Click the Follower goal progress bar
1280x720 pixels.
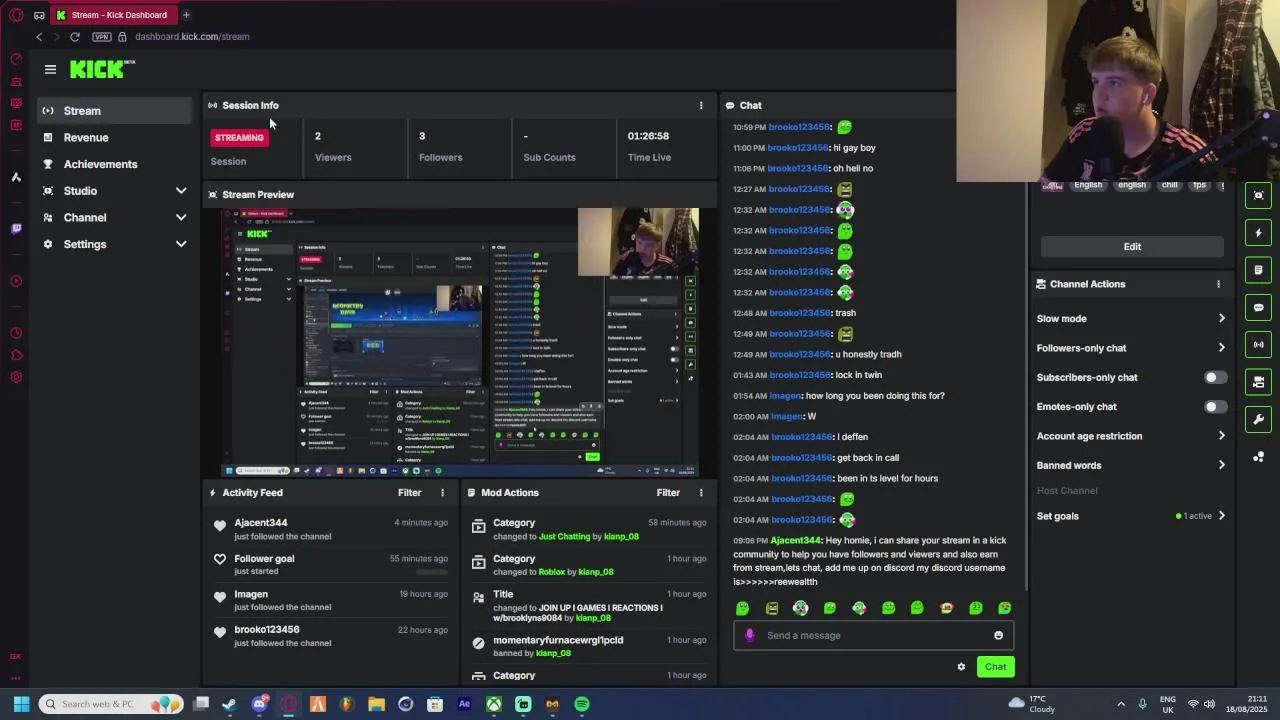[432, 571]
